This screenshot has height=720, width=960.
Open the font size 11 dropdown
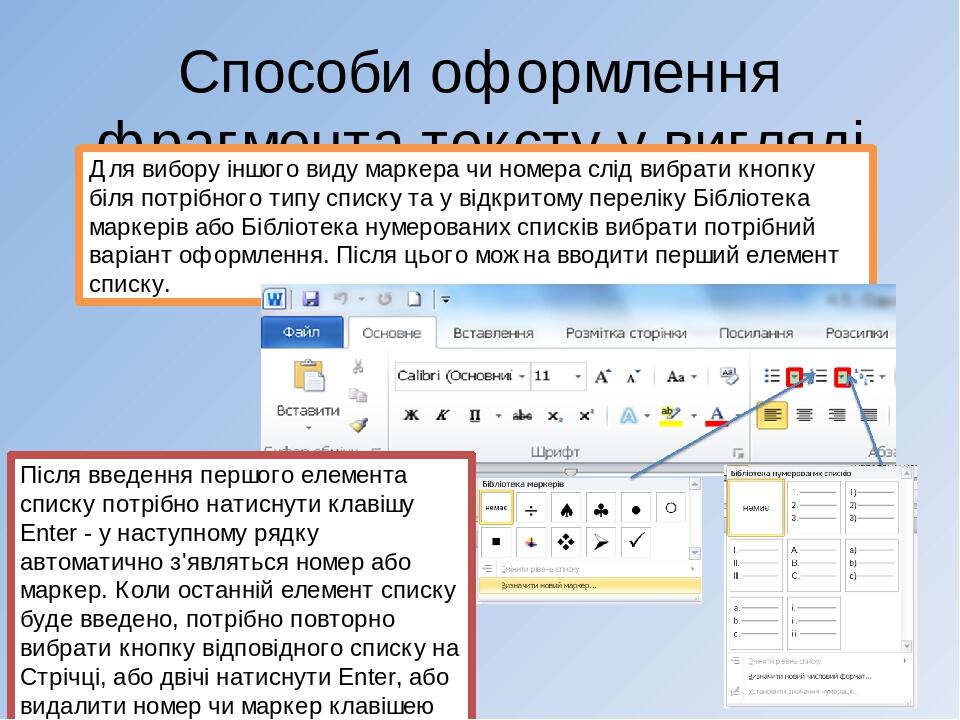pos(577,376)
